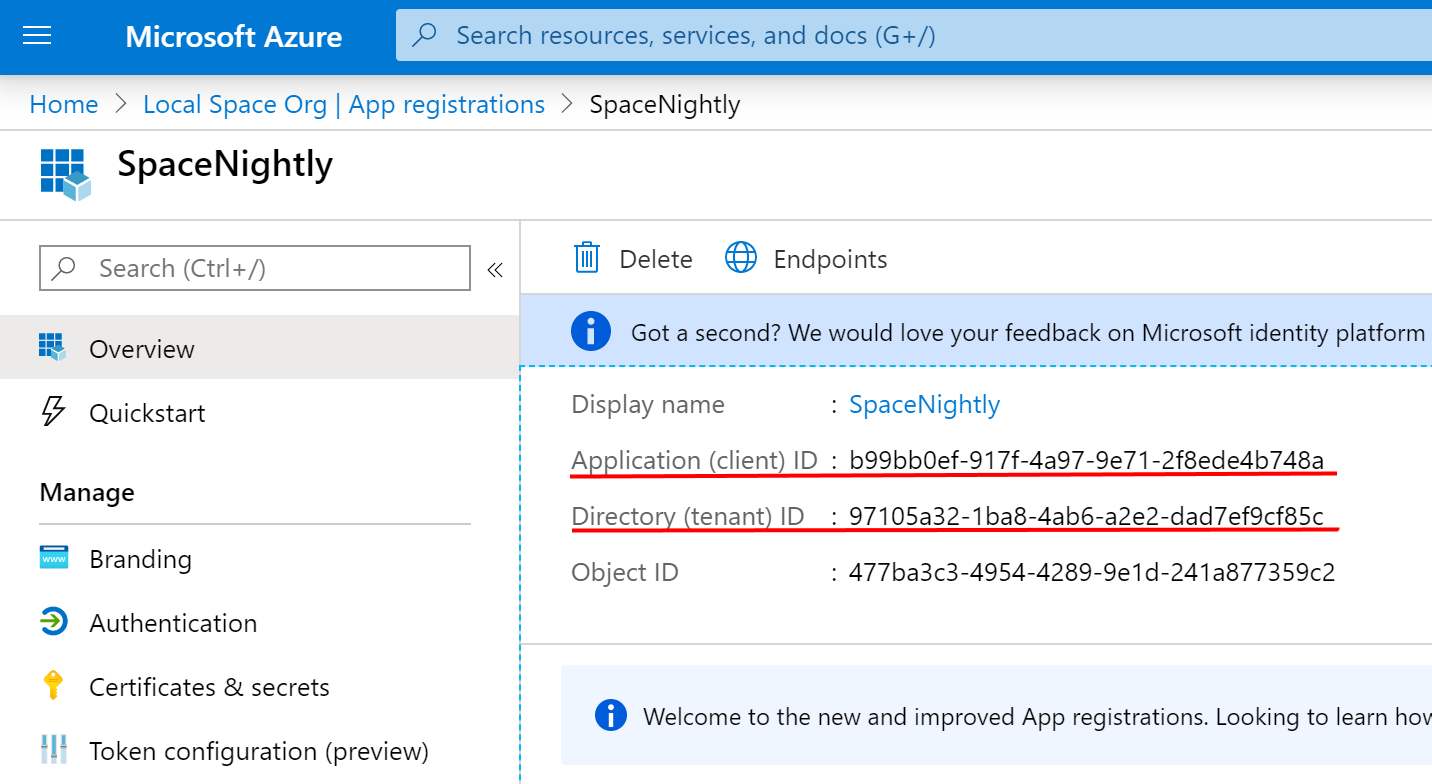Click the Quickstart lightning icon
The height and width of the screenshot is (784, 1432).
click(53, 412)
